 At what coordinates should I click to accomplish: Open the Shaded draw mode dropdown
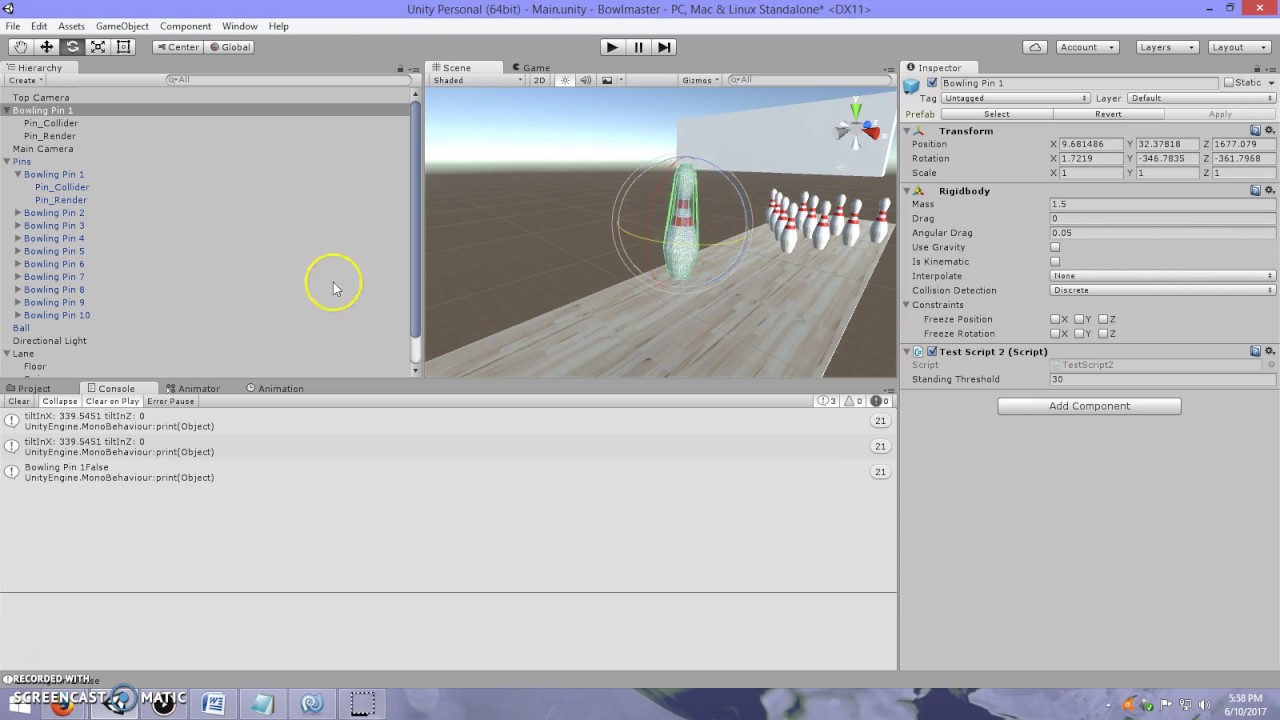pyautogui.click(x=477, y=80)
